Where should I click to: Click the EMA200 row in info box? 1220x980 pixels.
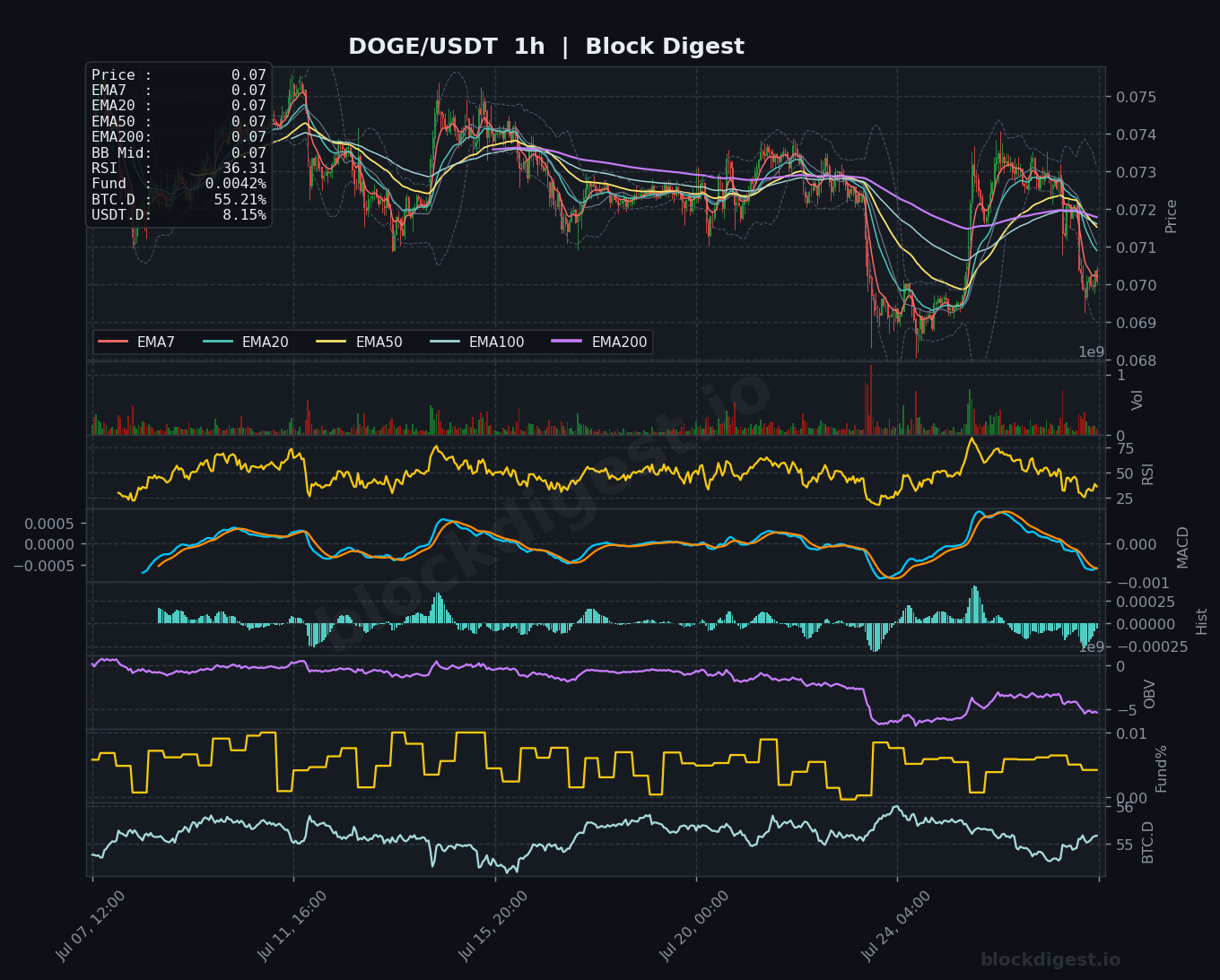[x=179, y=137]
